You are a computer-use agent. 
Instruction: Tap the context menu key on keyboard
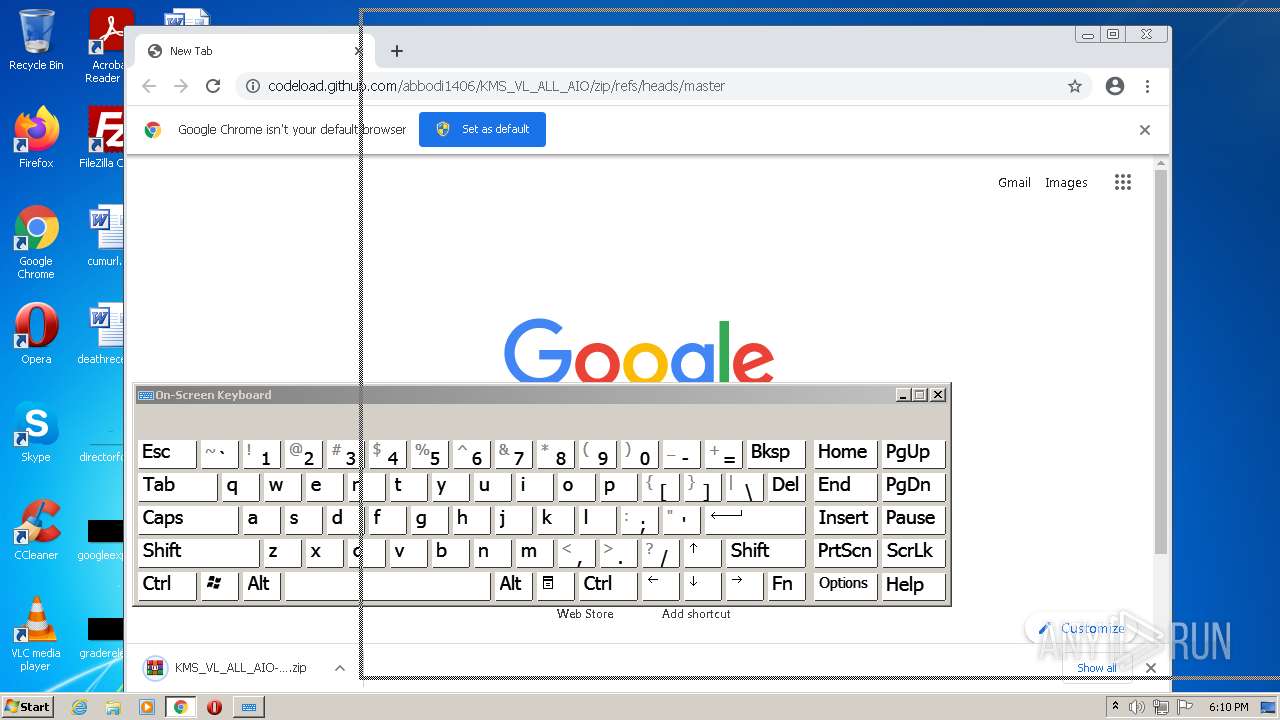click(x=556, y=586)
